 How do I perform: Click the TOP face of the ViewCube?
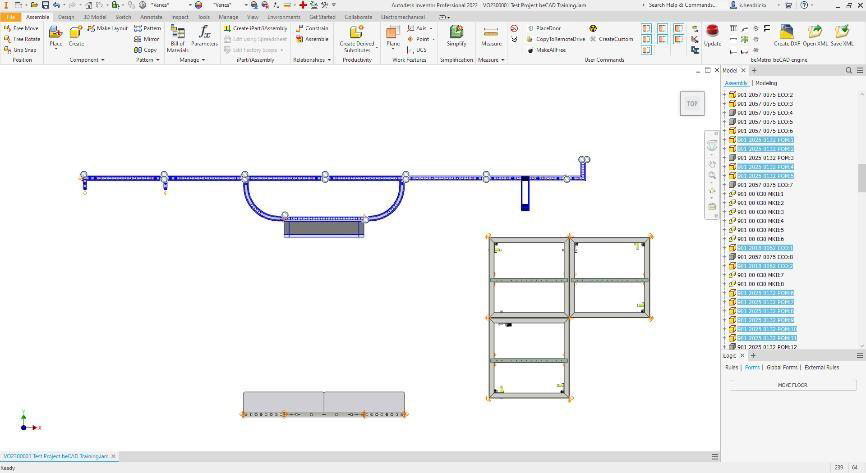691,103
